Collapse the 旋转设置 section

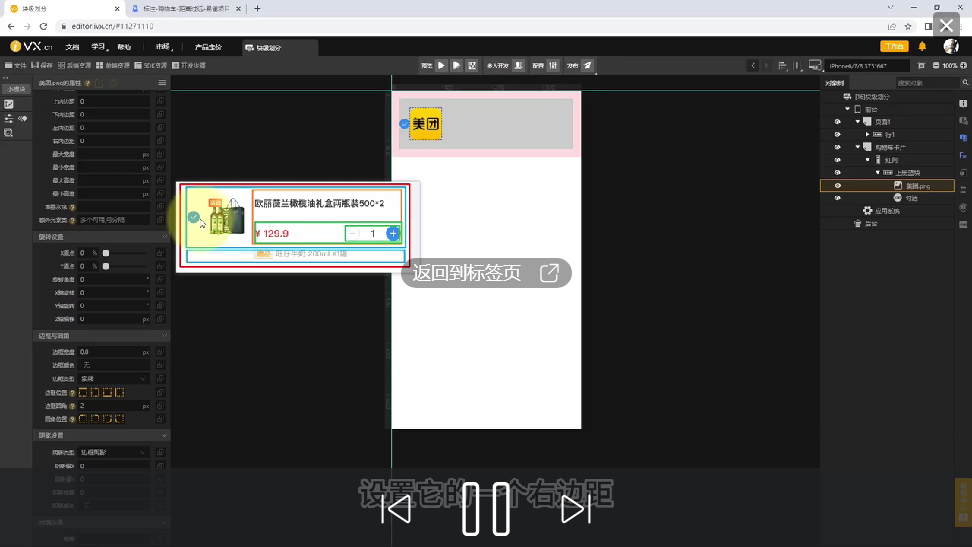coord(164,237)
